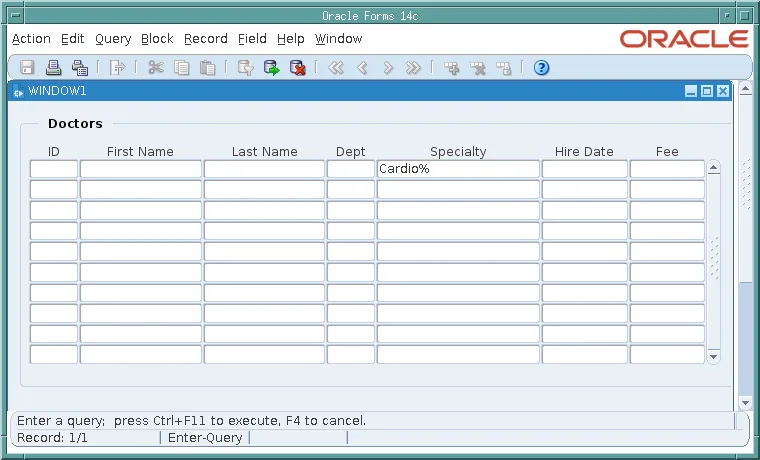The image size is (760, 460).
Task: Click the Delete Record icon
Action: click(478, 67)
